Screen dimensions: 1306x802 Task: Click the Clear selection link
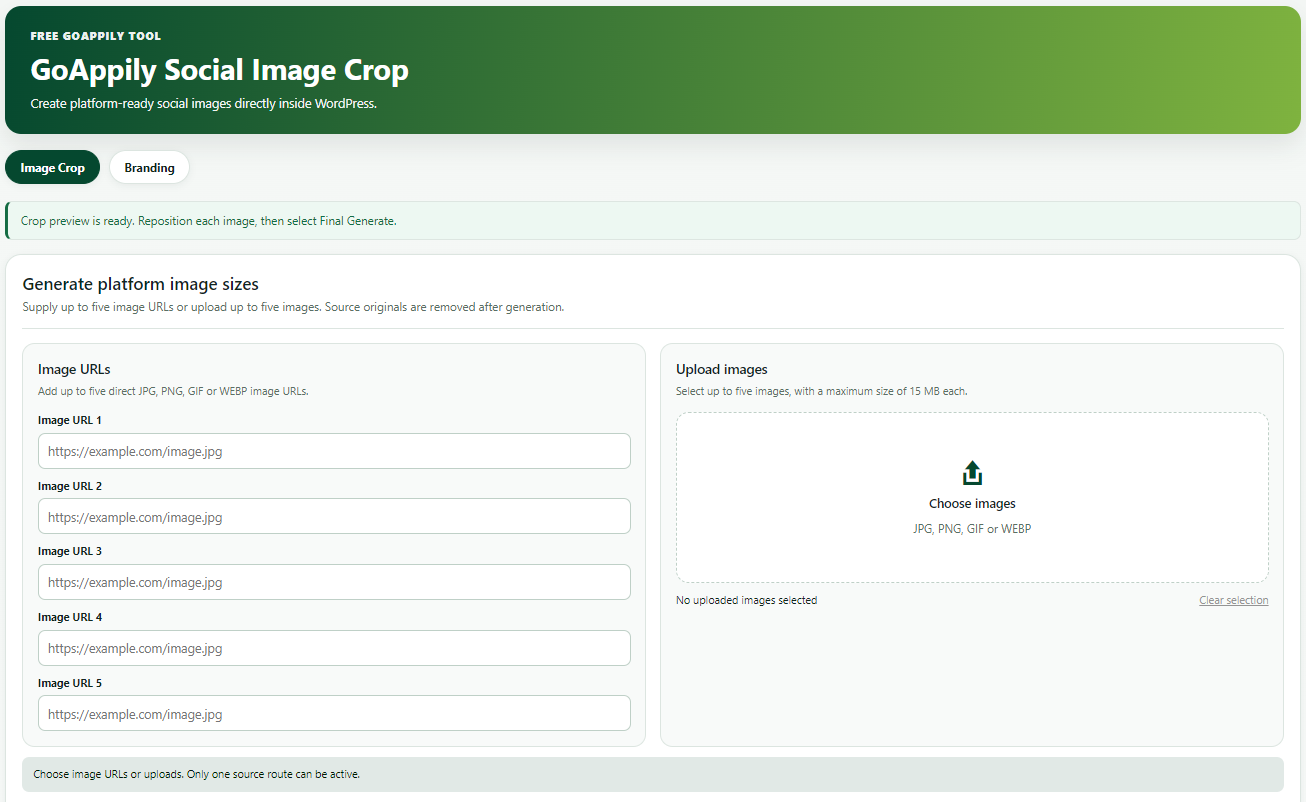1234,600
